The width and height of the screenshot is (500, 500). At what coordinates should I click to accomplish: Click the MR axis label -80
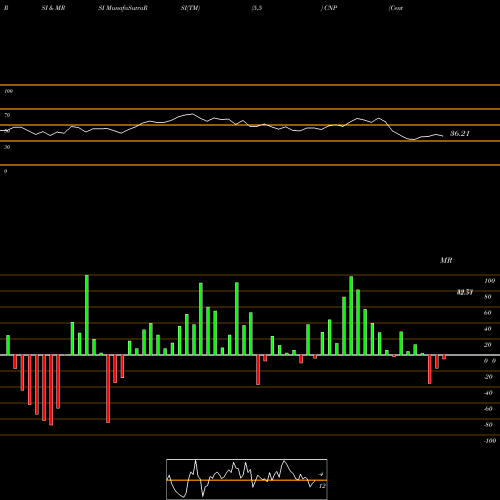point(488,425)
